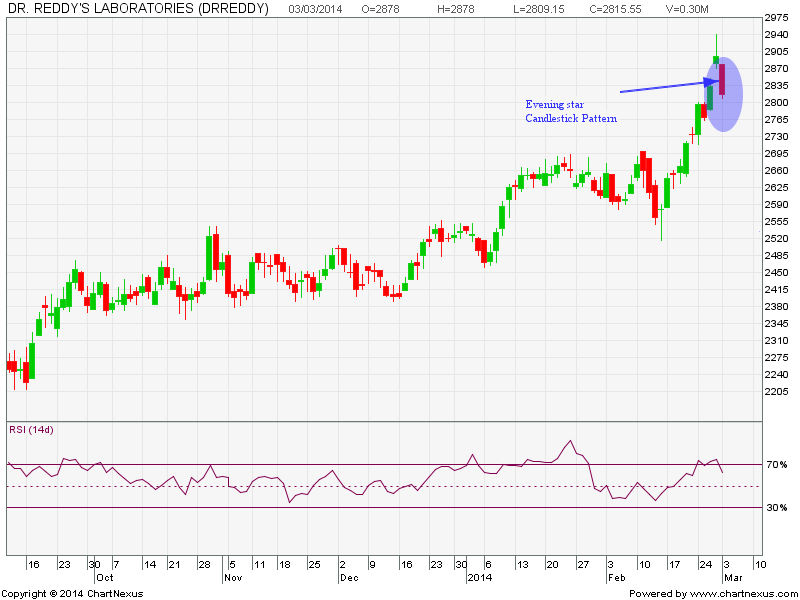Viewport: 800px width, 600px height.
Task: Click the 2275 price axis label
Action: (x=777, y=358)
